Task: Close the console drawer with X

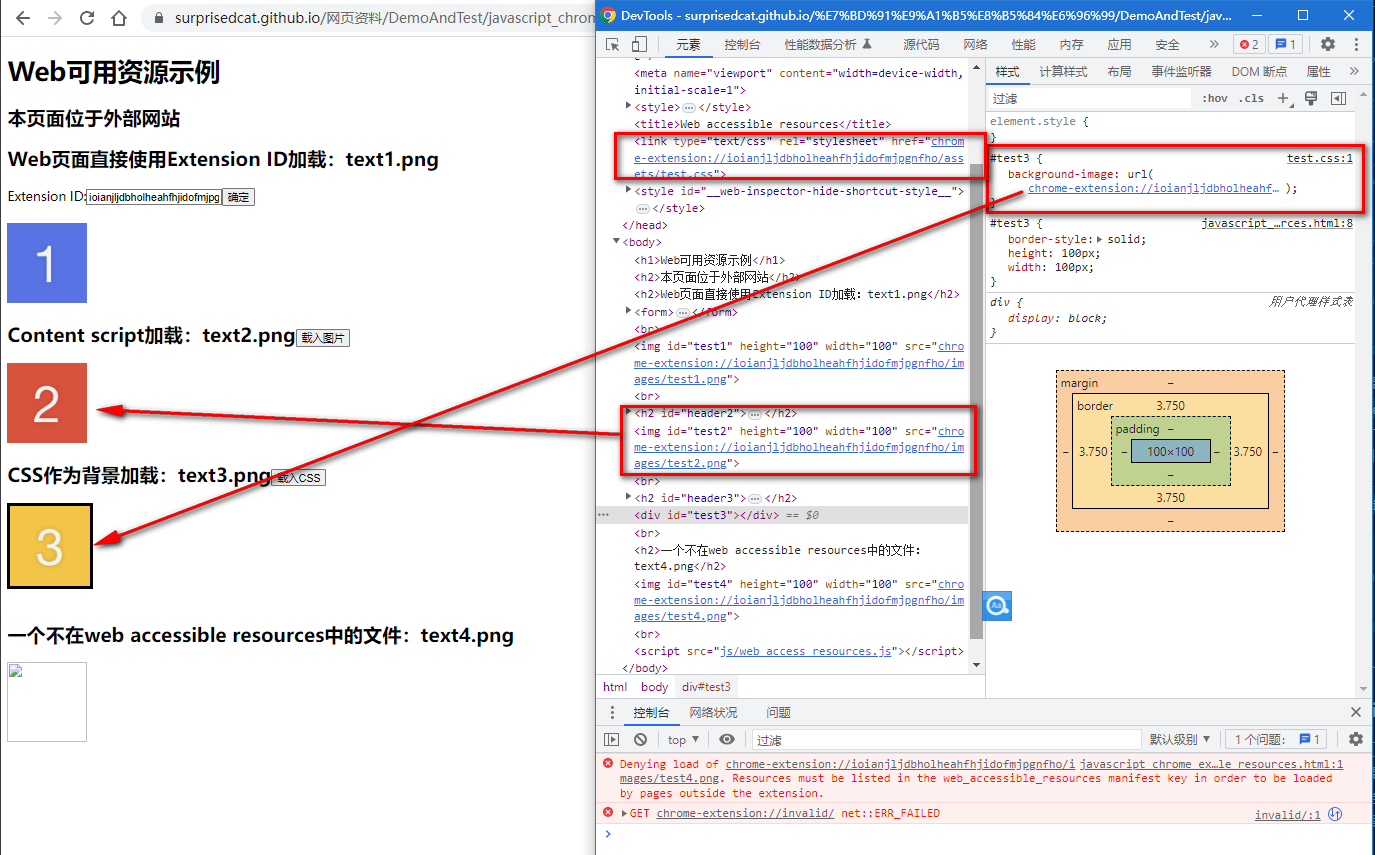Action: [x=1356, y=712]
